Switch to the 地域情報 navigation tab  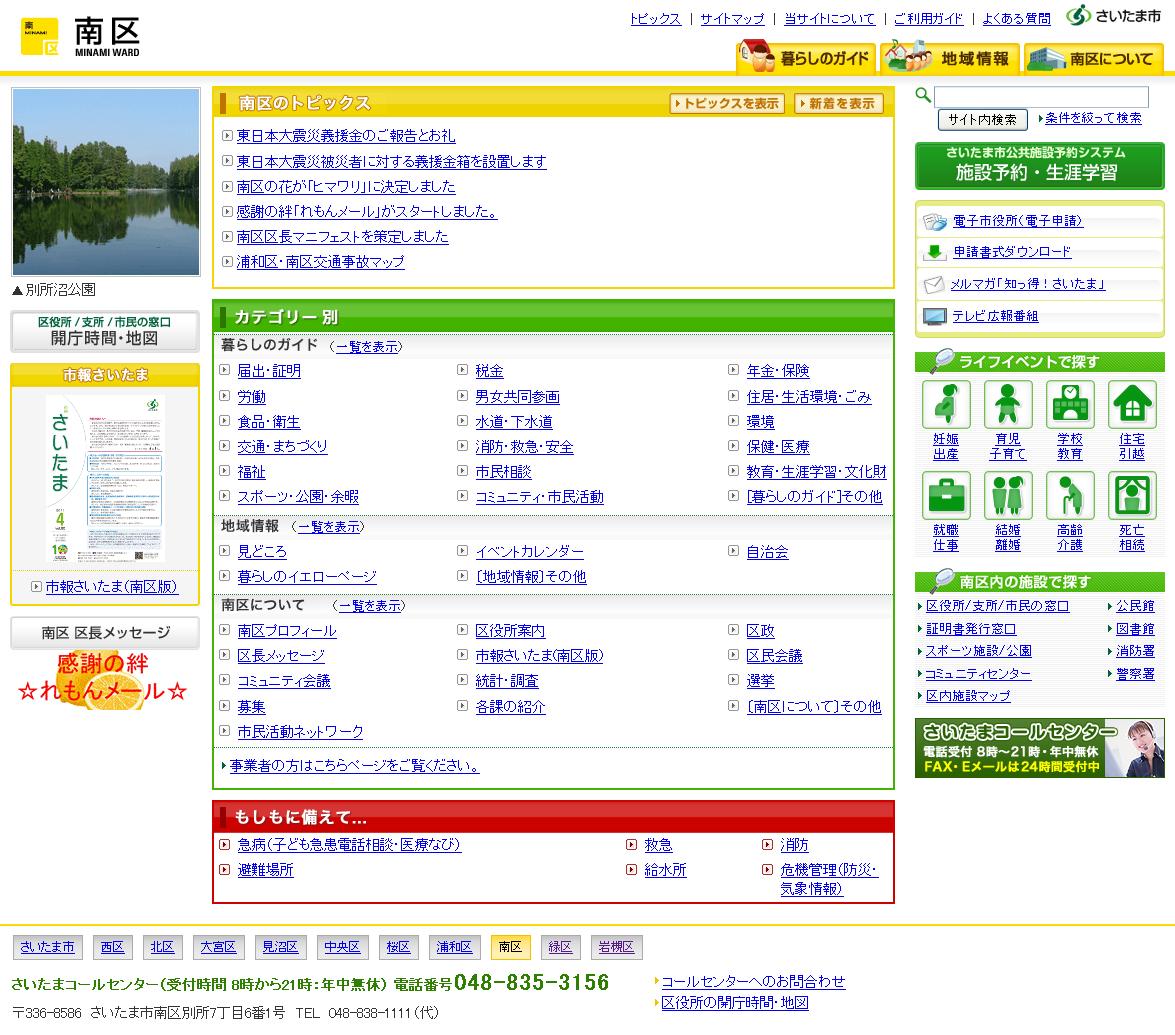pyautogui.click(x=950, y=58)
